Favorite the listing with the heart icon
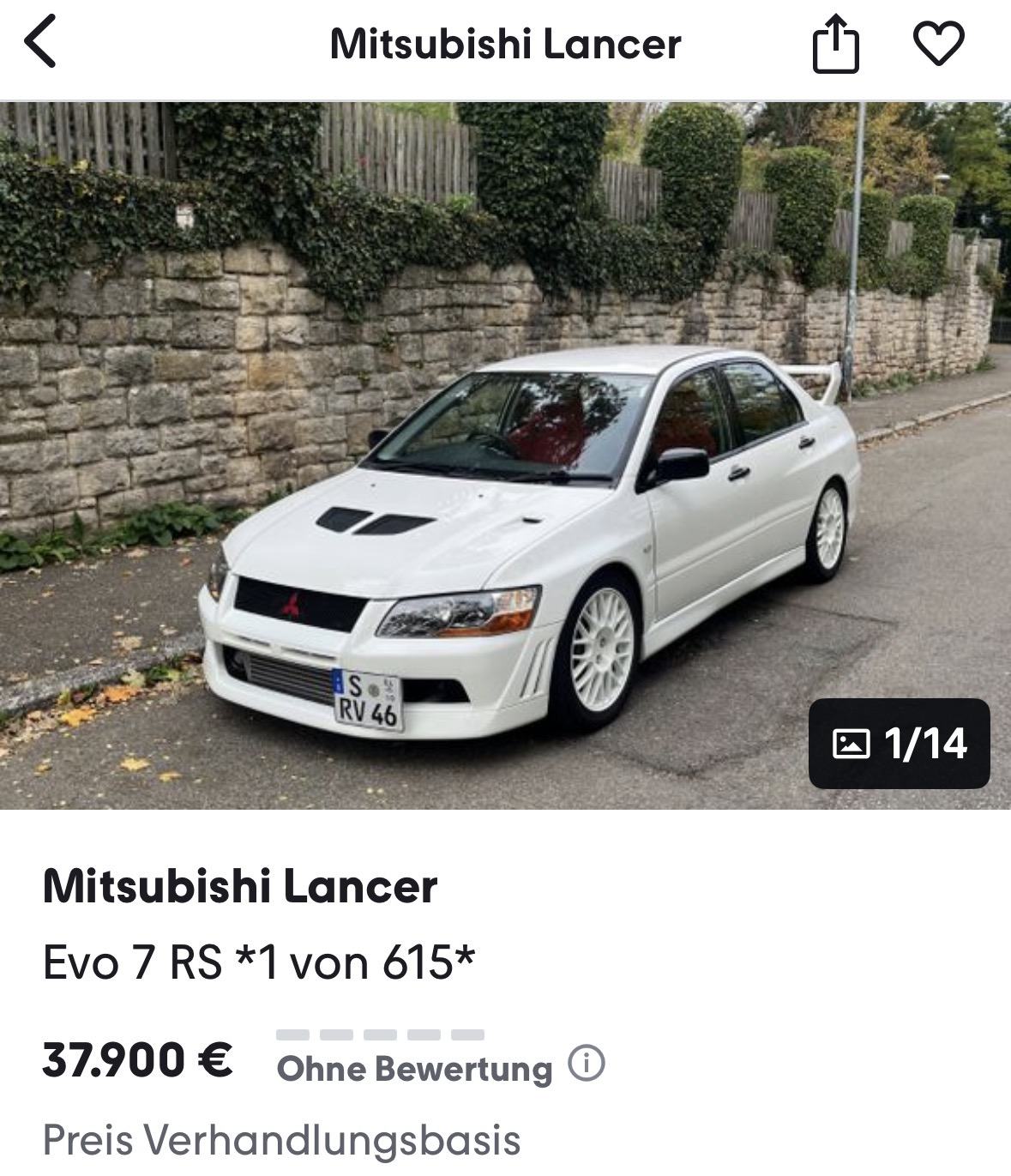The width and height of the screenshot is (1011, 1176). click(x=939, y=43)
